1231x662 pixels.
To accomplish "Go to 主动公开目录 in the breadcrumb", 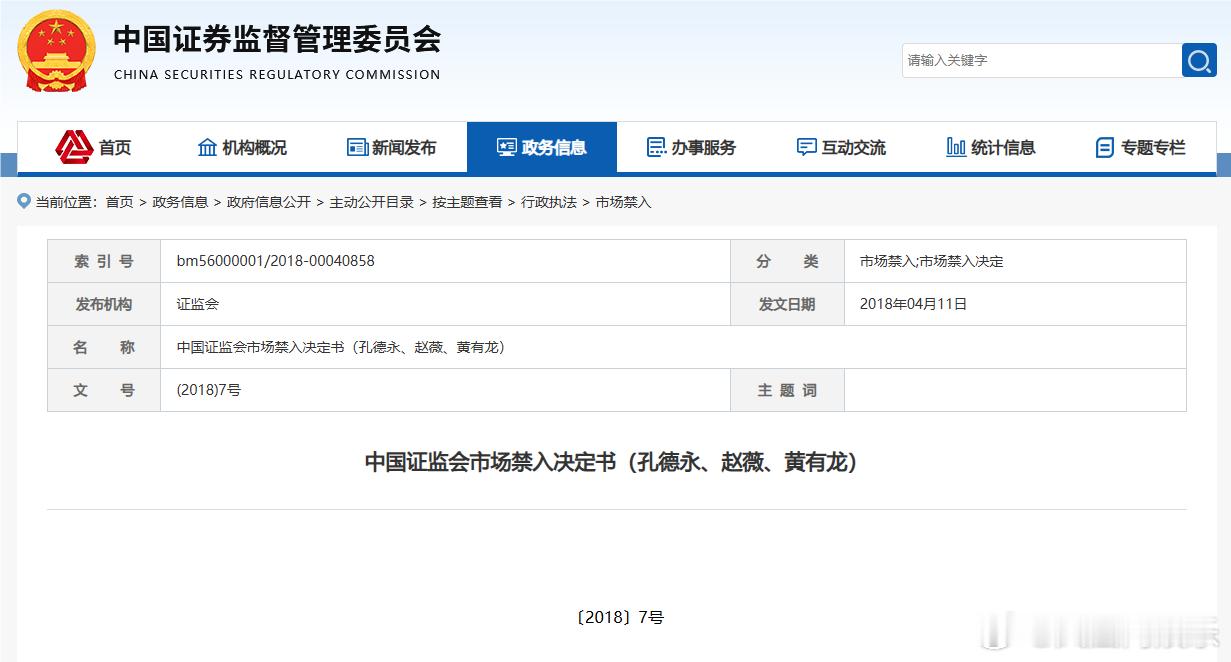I will coord(372,202).
